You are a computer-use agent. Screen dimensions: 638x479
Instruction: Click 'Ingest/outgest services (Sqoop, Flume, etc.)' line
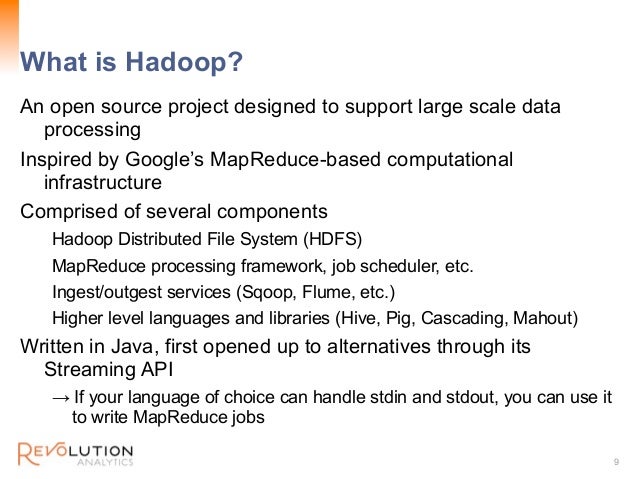[x=224, y=292]
